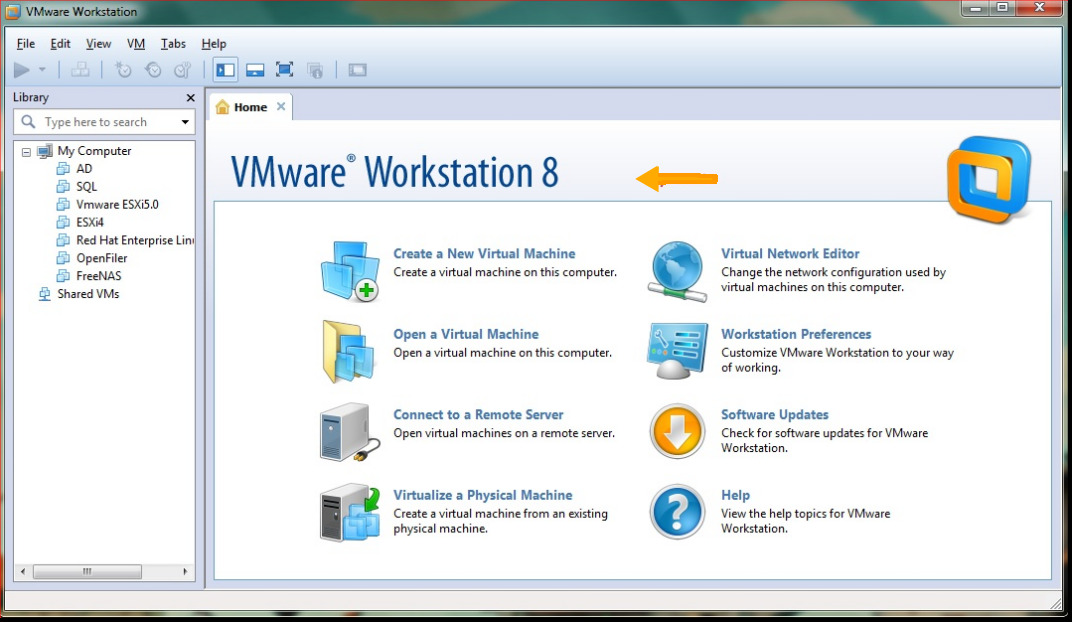This screenshot has width=1072, height=622.
Task: Click the Library scrollbar right arrow
Action: coord(185,571)
